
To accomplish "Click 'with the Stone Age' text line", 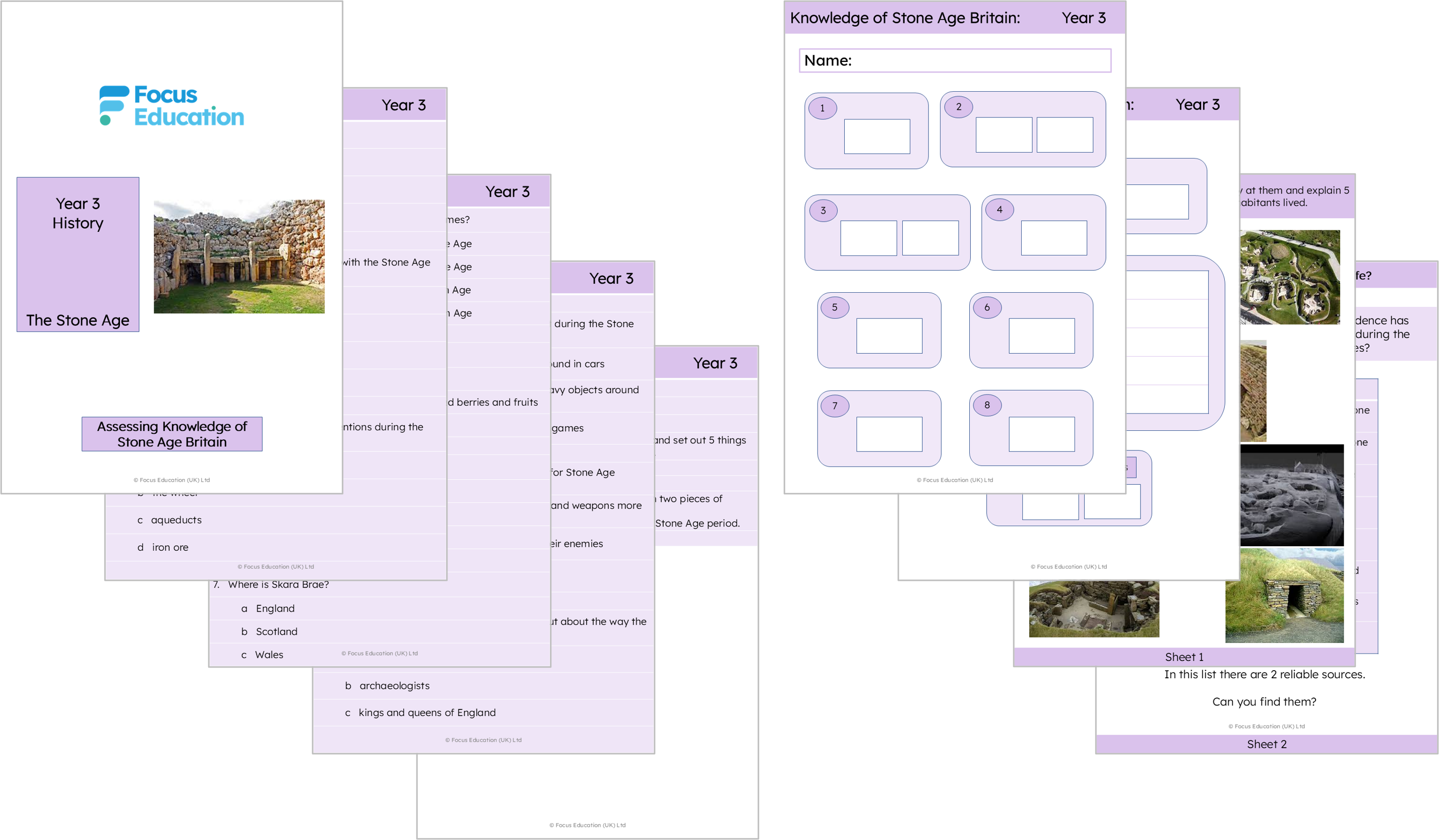I will (387, 263).
